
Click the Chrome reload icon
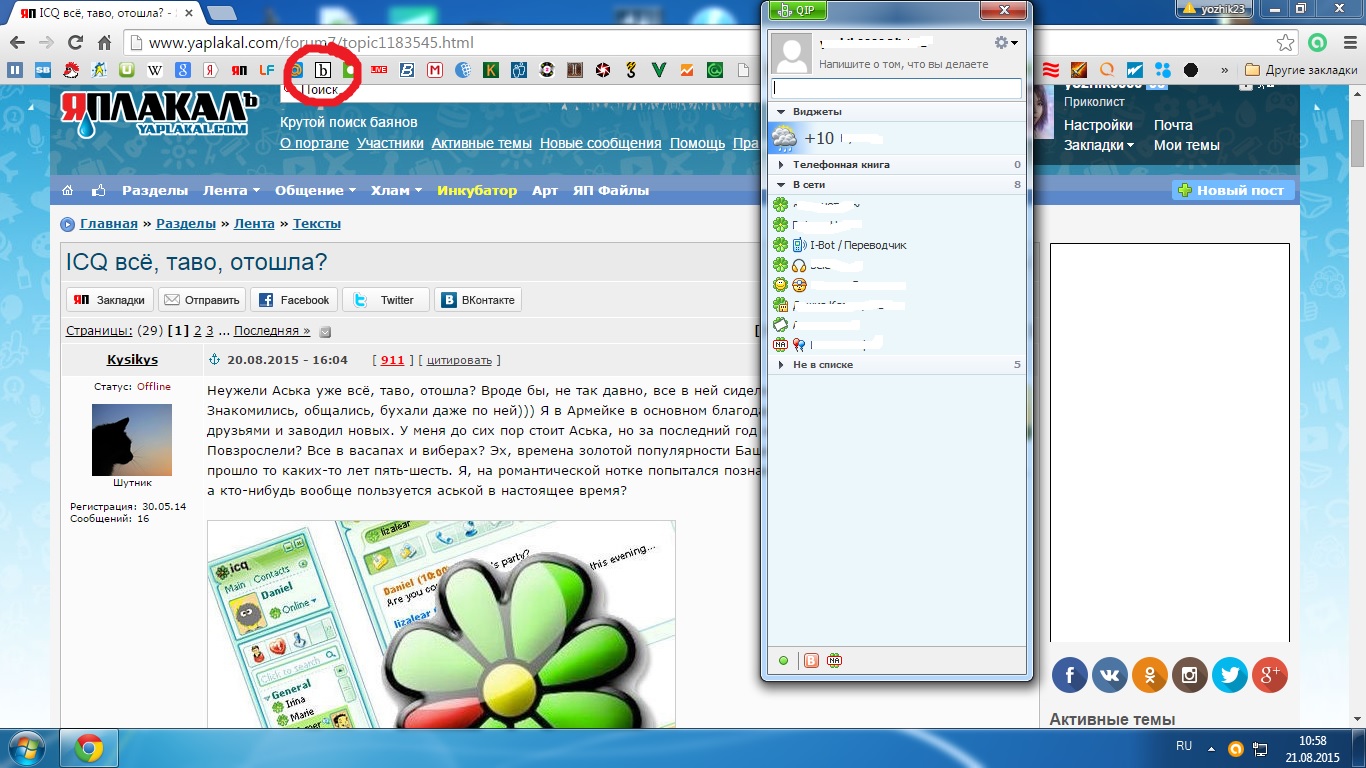click(x=75, y=43)
